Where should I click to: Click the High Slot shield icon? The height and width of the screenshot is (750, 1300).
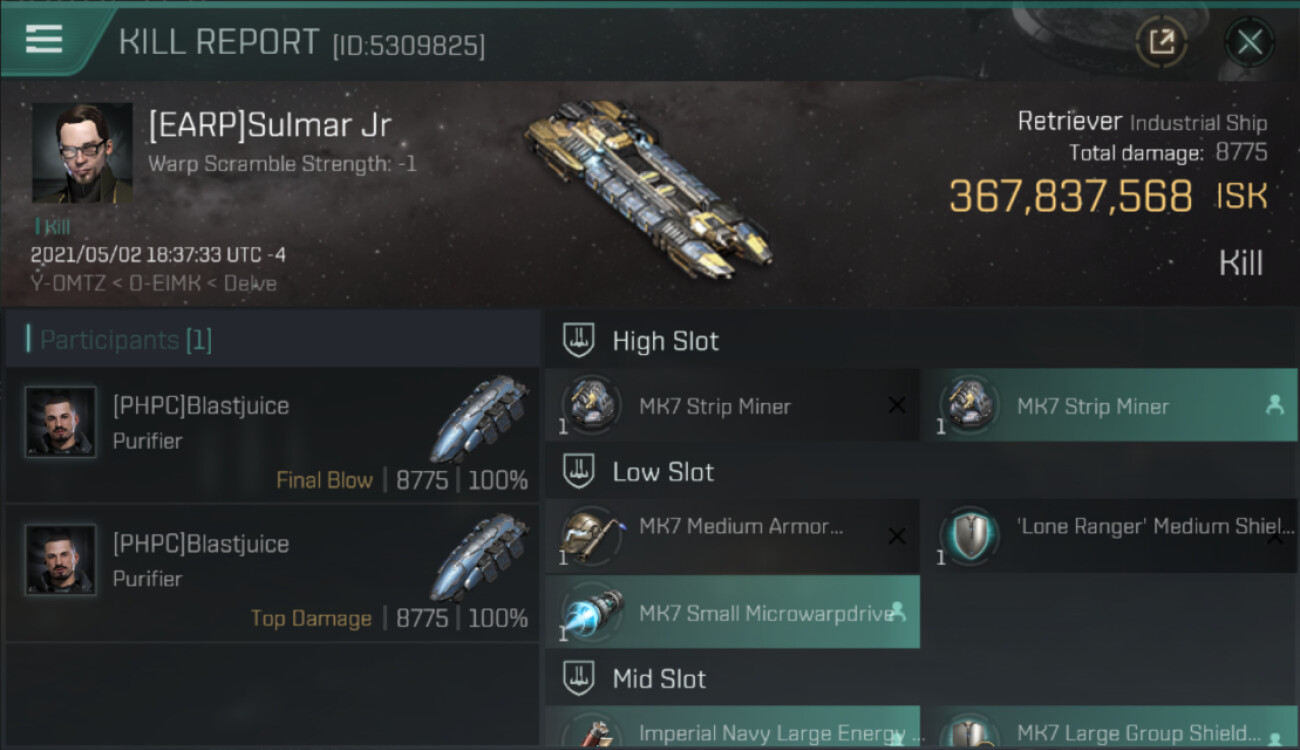[579, 340]
